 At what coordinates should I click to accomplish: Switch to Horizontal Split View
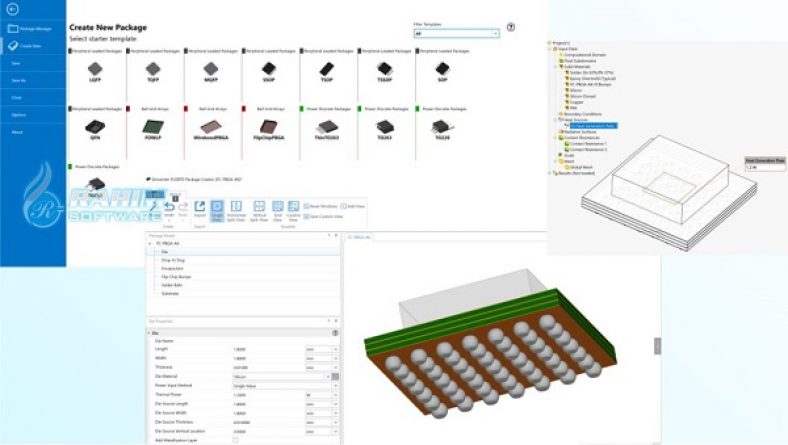(x=236, y=211)
